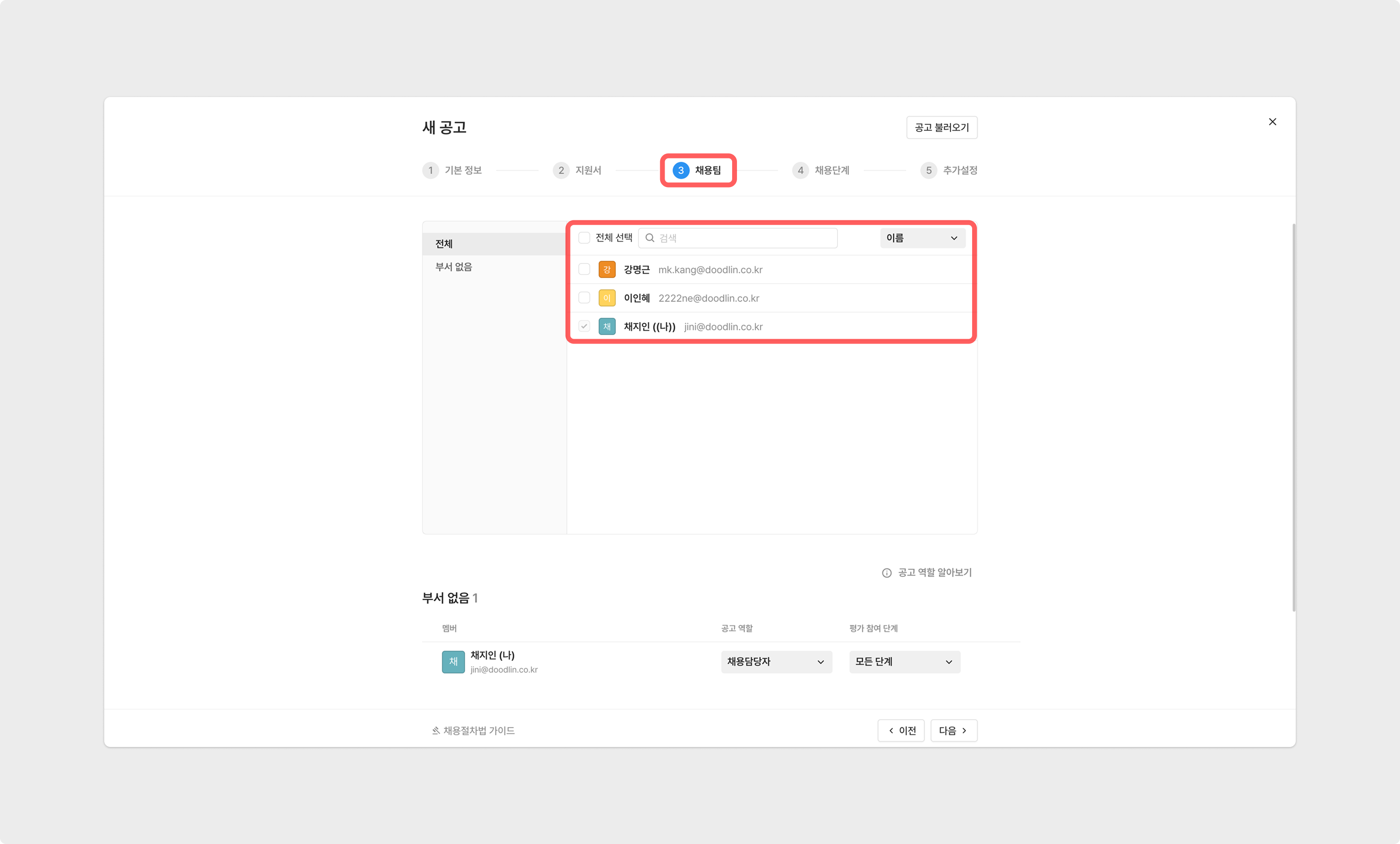Click the yellow 이 avatar icon
1400x844 pixels.
pos(607,298)
